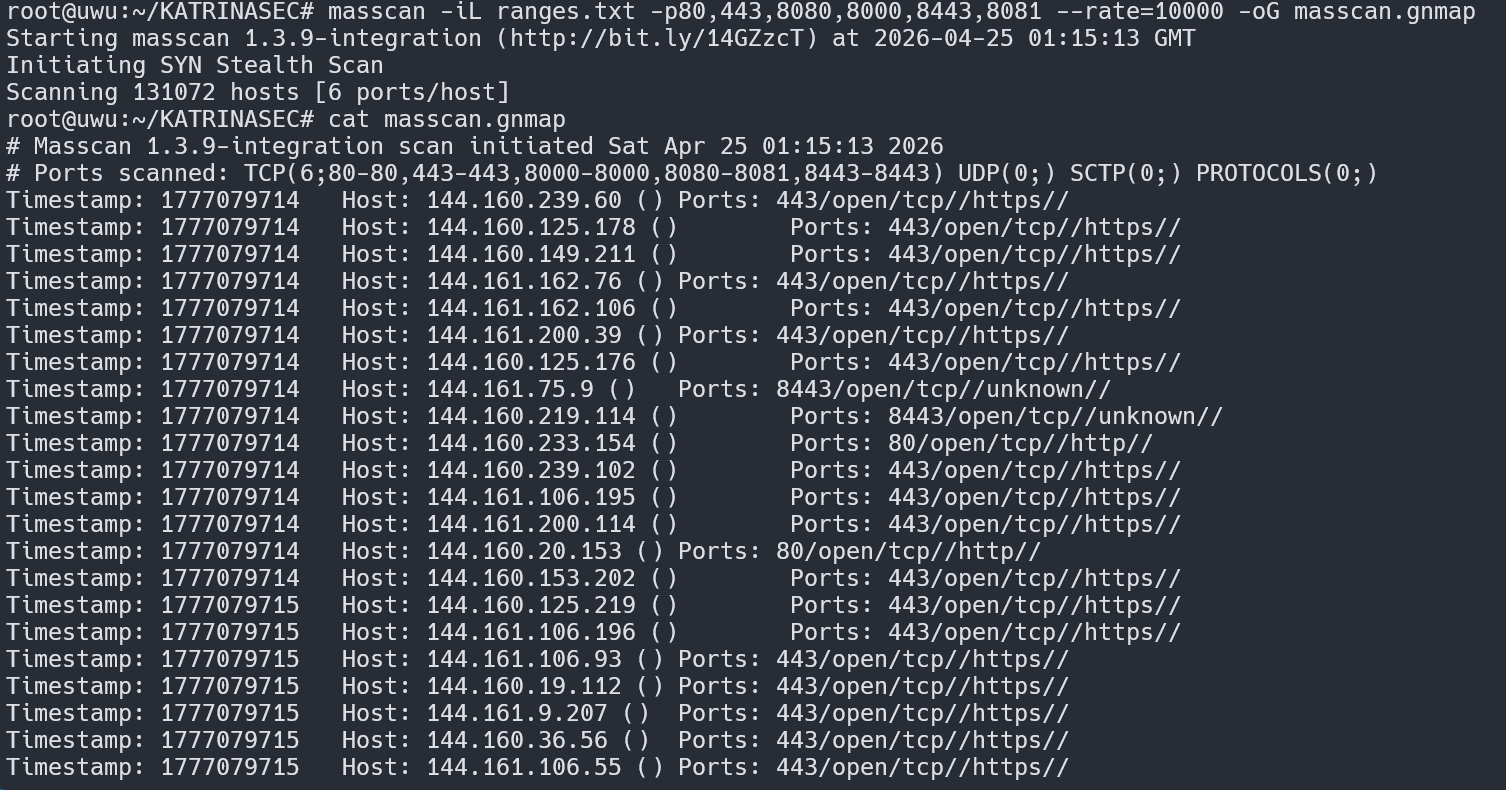
Task: Click the IP 144.161.200.114
Action: pyautogui.click(x=531, y=524)
